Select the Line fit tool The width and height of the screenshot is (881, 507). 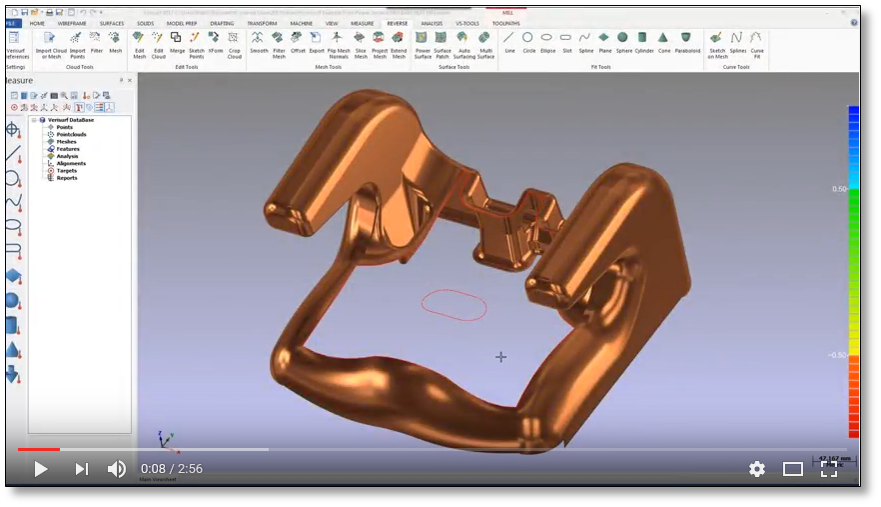pos(509,43)
